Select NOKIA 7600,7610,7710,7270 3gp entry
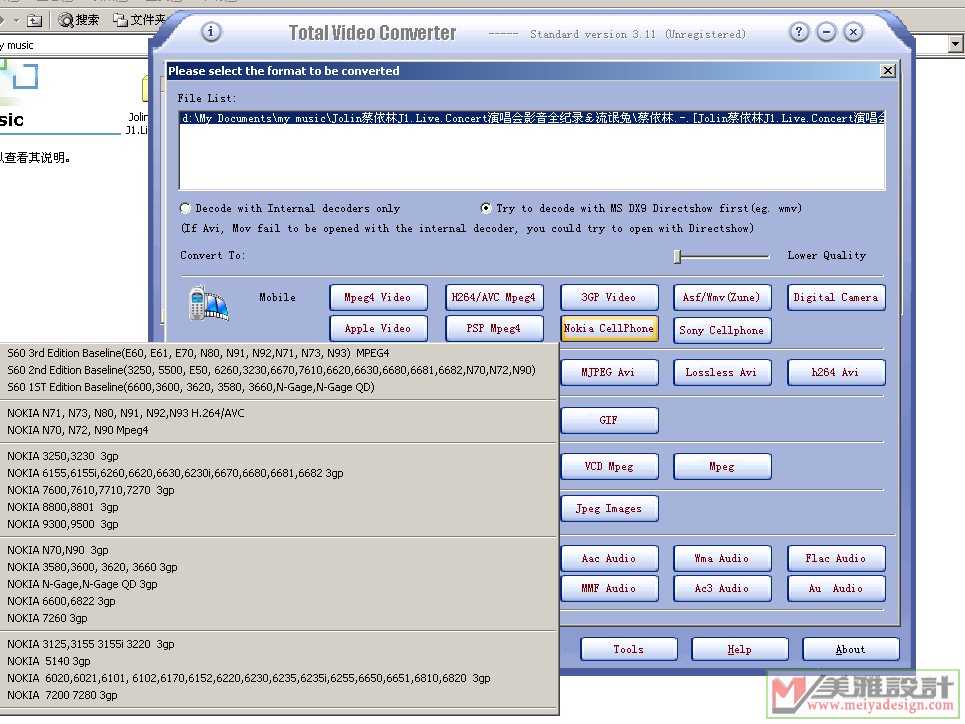The image size is (965, 724). 279,491
